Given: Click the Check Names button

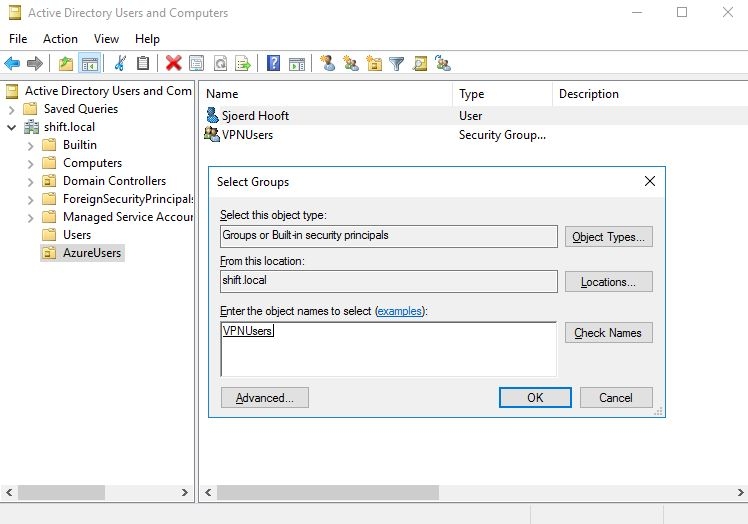Looking at the screenshot, I should (608, 333).
